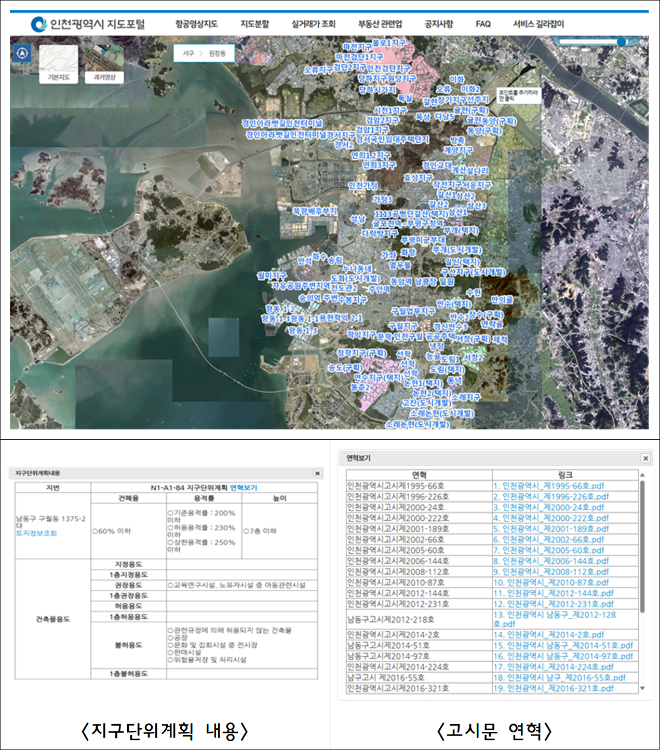This screenshot has height=750, width=660.
Task: Click the compass icon on the map
Action: [x=21, y=57]
